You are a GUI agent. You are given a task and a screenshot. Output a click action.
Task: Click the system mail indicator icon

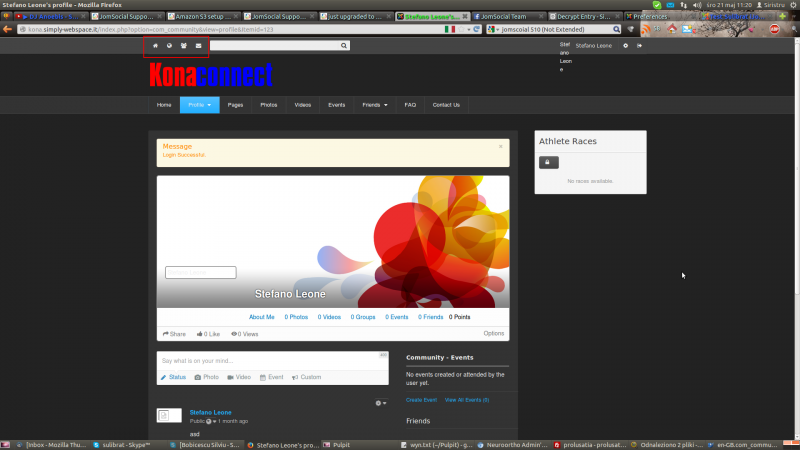[x=670, y=5]
